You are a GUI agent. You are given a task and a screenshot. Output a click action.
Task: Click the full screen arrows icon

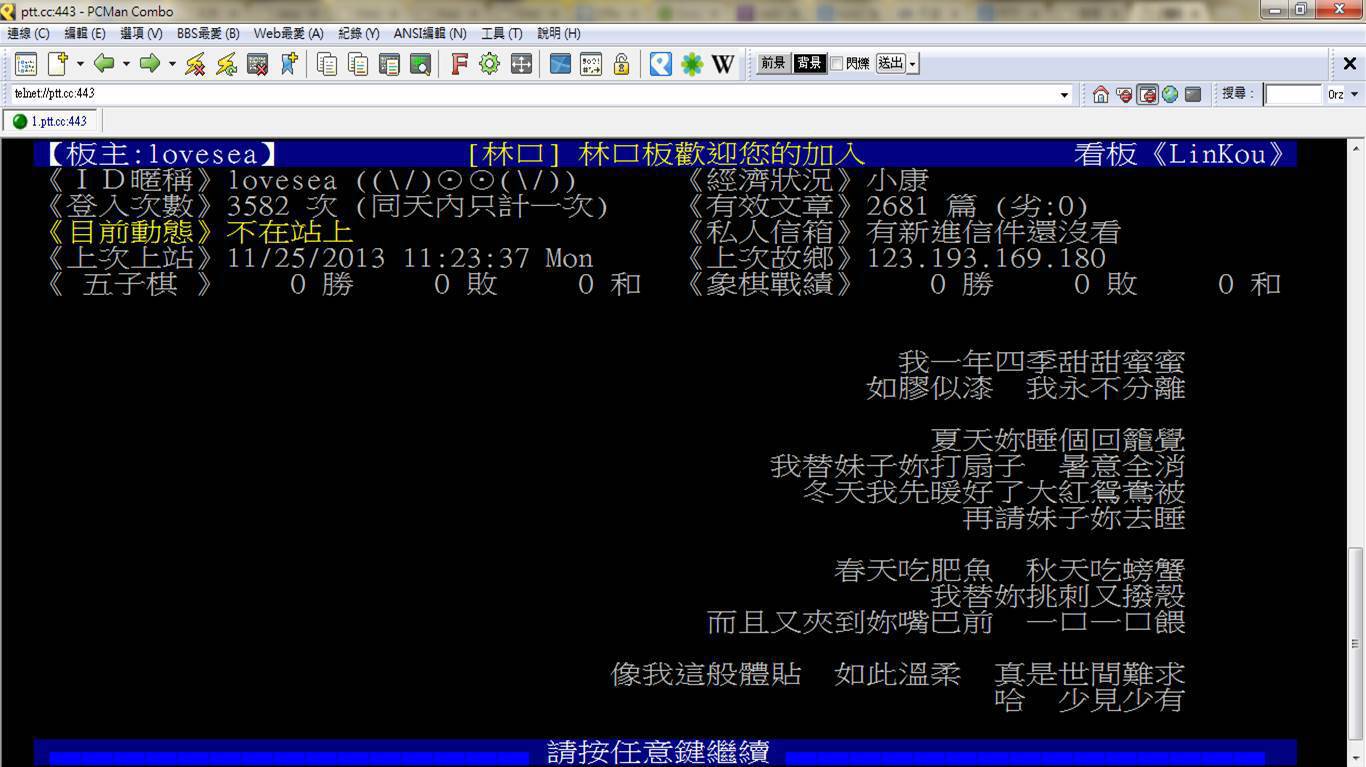[x=520, y=64]
